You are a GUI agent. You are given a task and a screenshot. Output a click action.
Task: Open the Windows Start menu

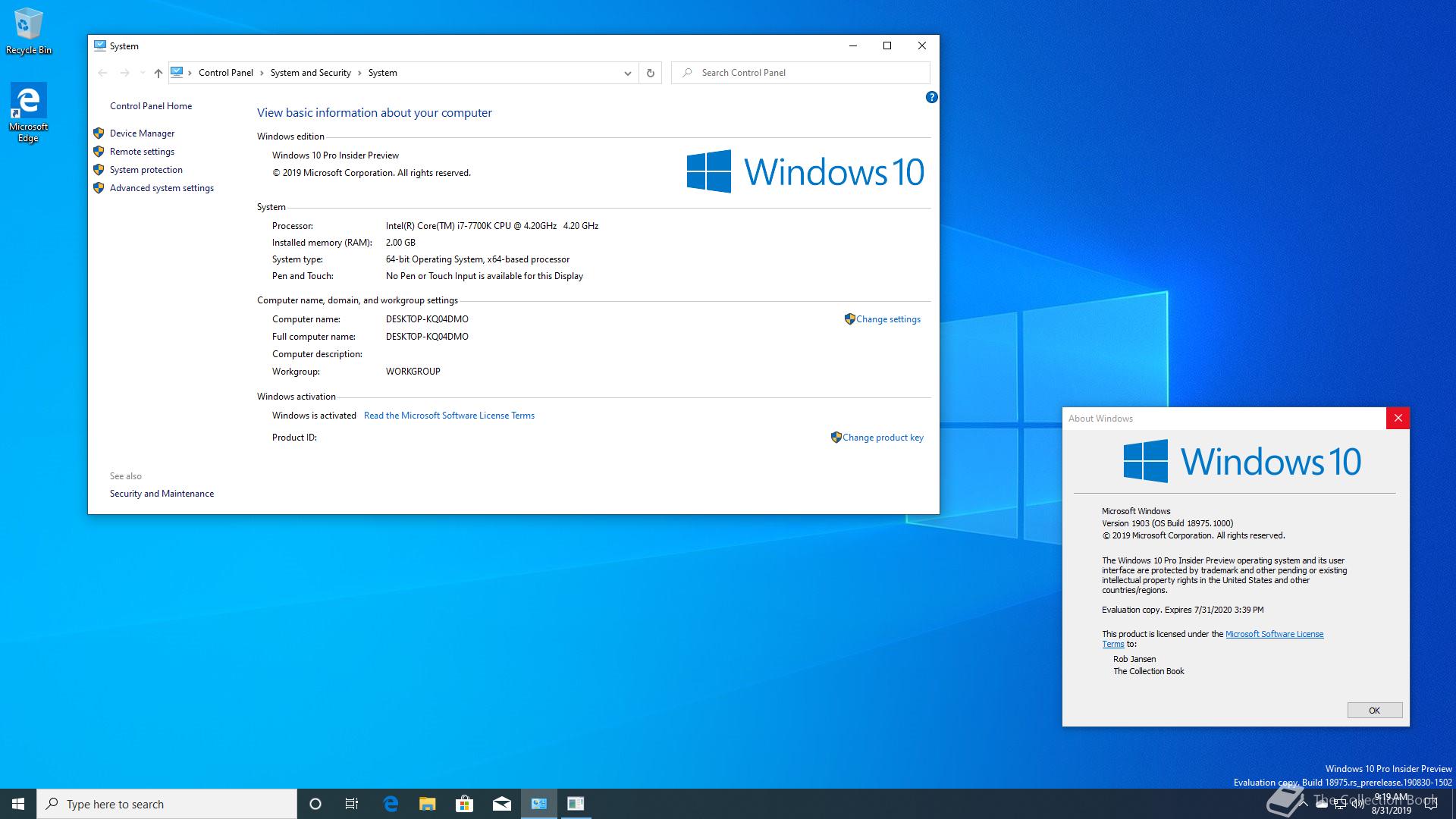coord(18,804)
